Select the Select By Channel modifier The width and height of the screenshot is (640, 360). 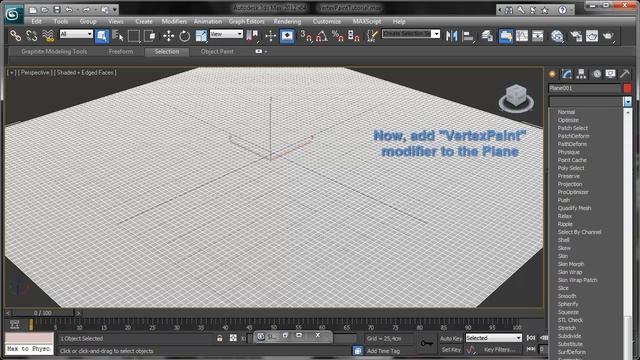[580, 232]
